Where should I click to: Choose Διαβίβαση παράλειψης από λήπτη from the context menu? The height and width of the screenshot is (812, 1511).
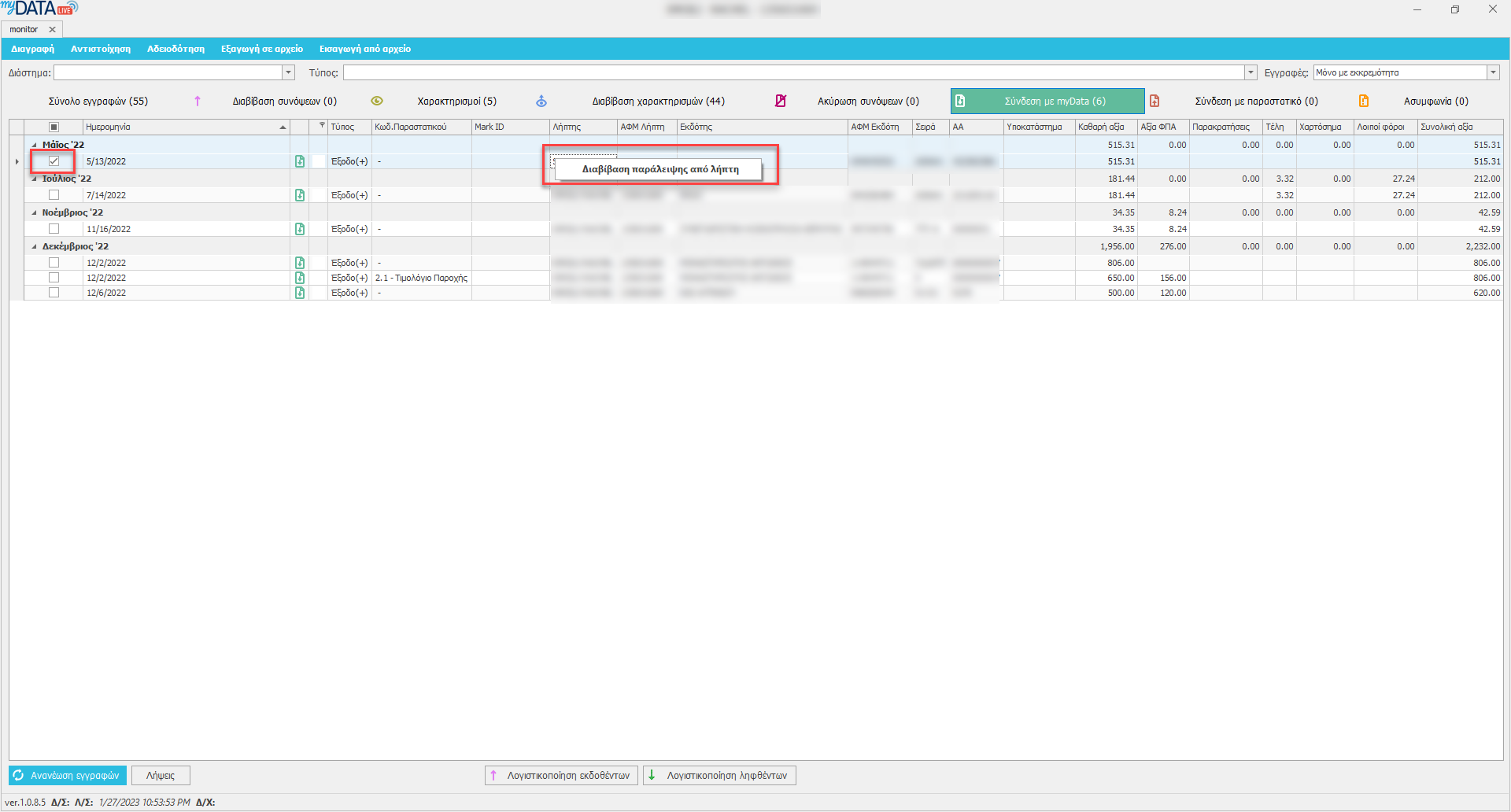pyautogui.click(x=659, y=169)
